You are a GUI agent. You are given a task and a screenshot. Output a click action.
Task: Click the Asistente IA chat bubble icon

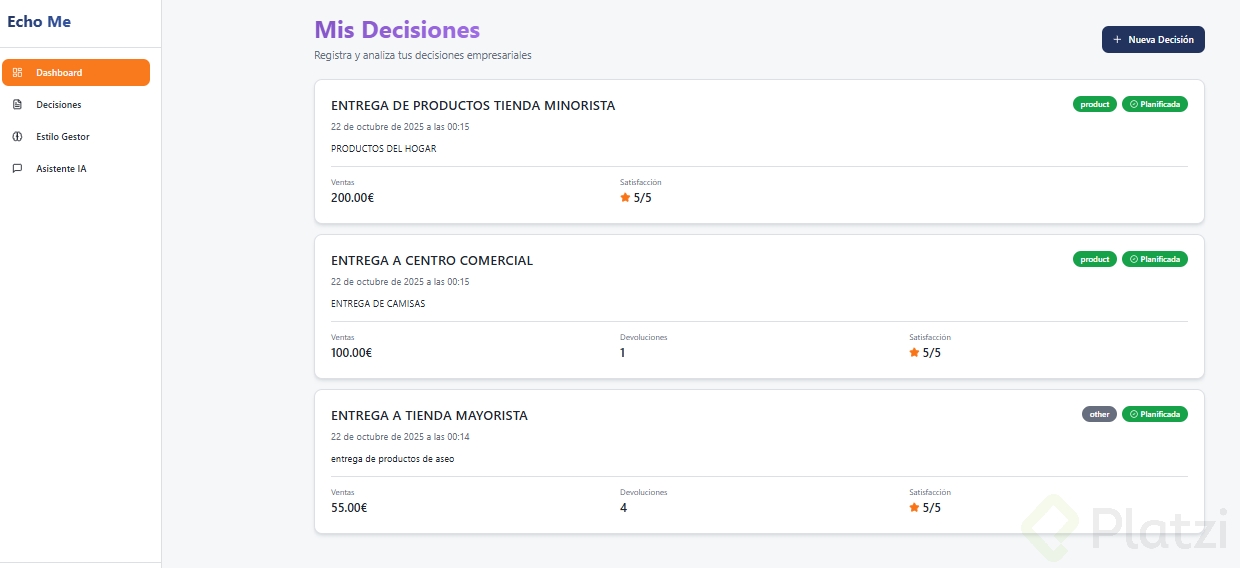tap(17, 169)
